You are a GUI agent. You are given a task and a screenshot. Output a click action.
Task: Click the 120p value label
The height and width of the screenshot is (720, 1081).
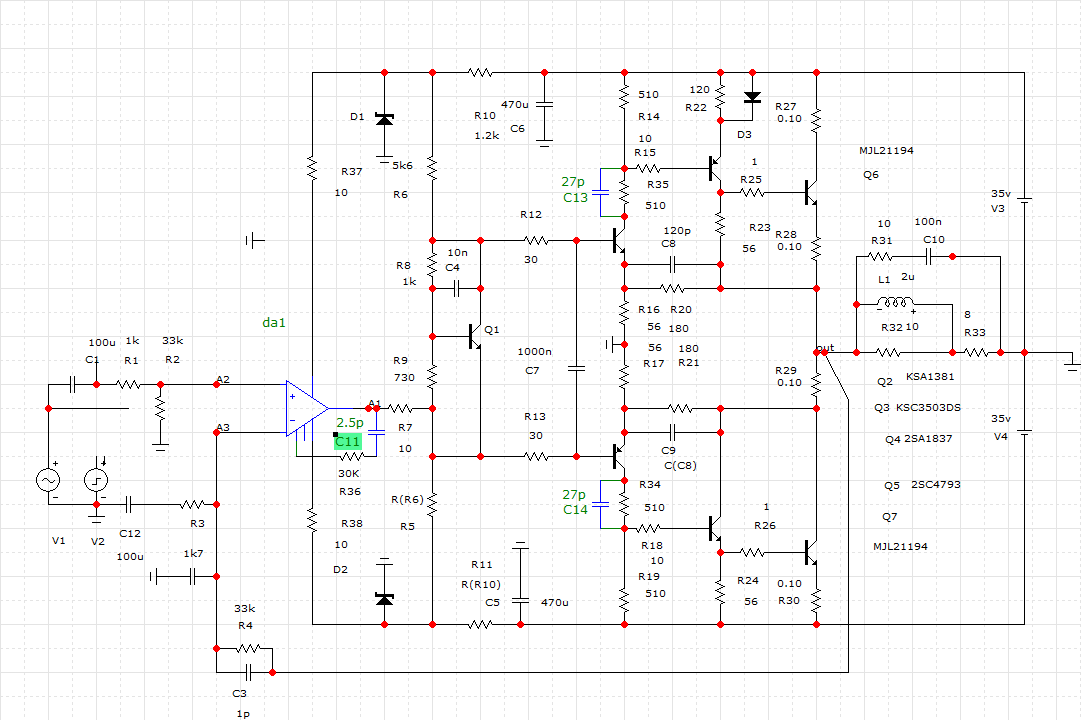tap(677, 231)
